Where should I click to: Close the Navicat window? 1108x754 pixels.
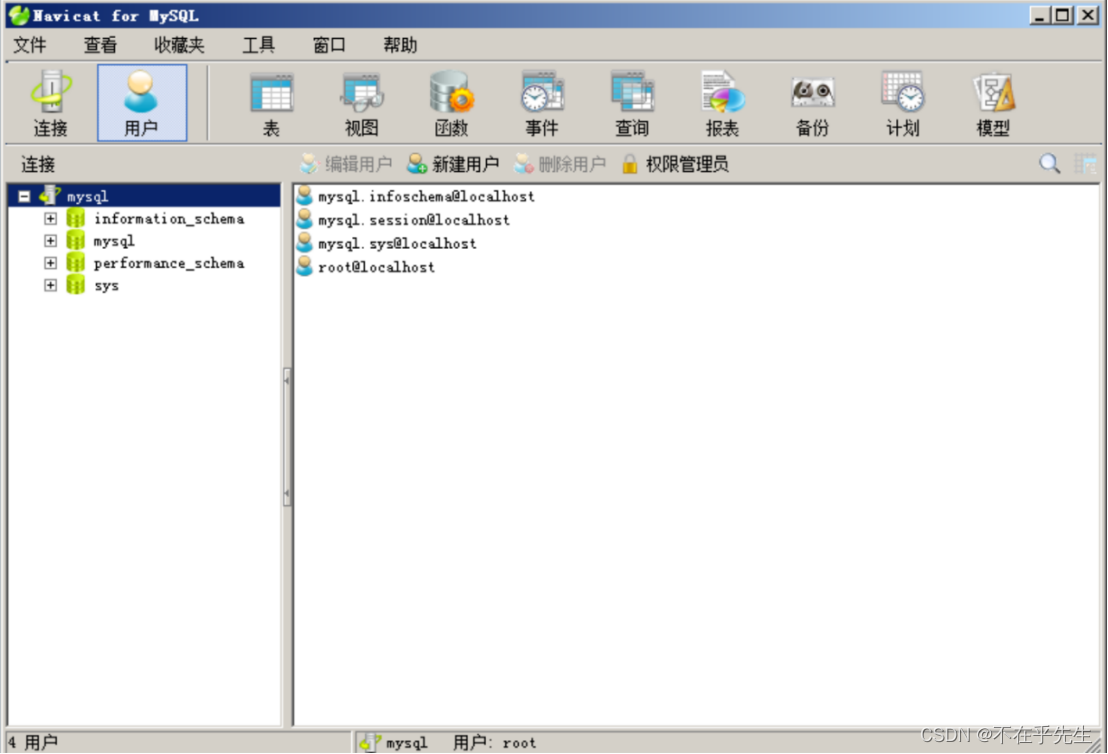click(1088, 15)
